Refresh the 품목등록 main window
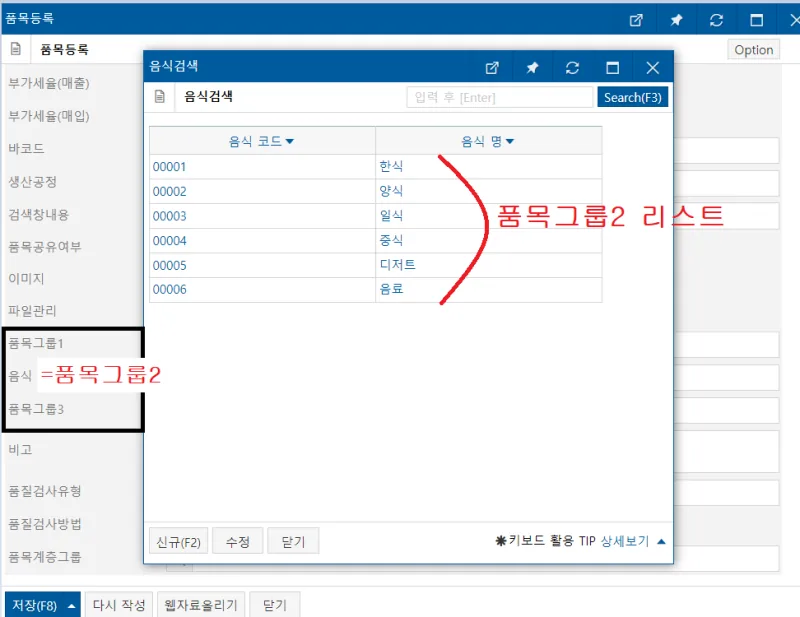Viewport: 800px width, 617px height. click(716, 20)
